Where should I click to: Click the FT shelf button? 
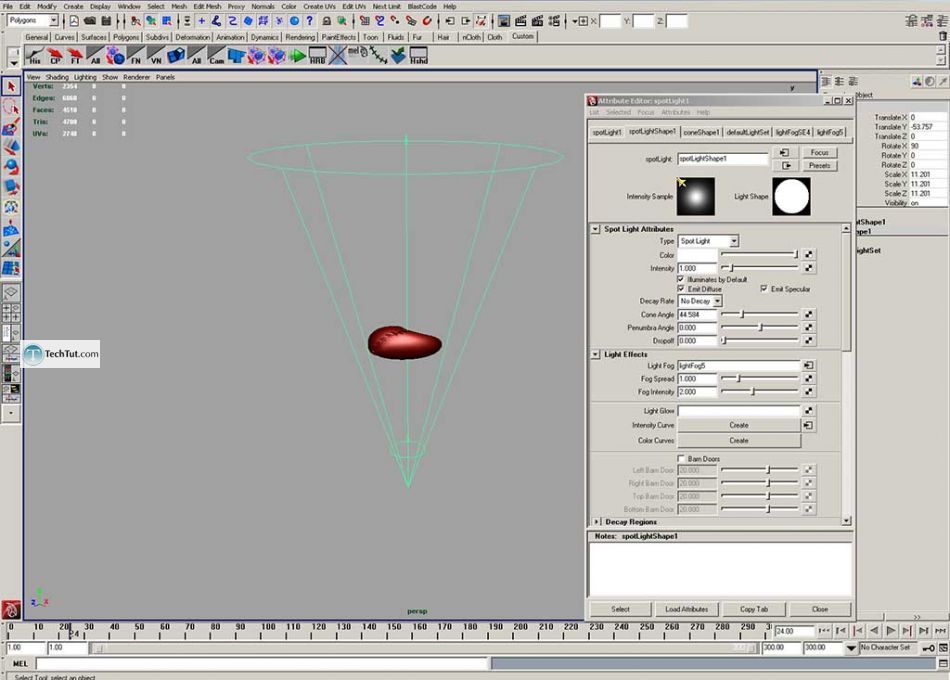(75, 56)
